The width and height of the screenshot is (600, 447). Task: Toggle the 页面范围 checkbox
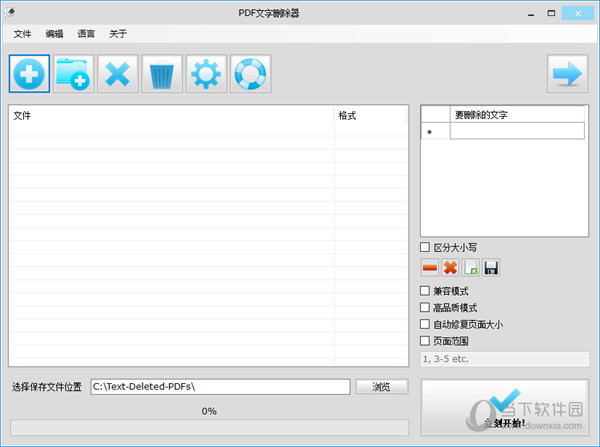click(425, 341)
